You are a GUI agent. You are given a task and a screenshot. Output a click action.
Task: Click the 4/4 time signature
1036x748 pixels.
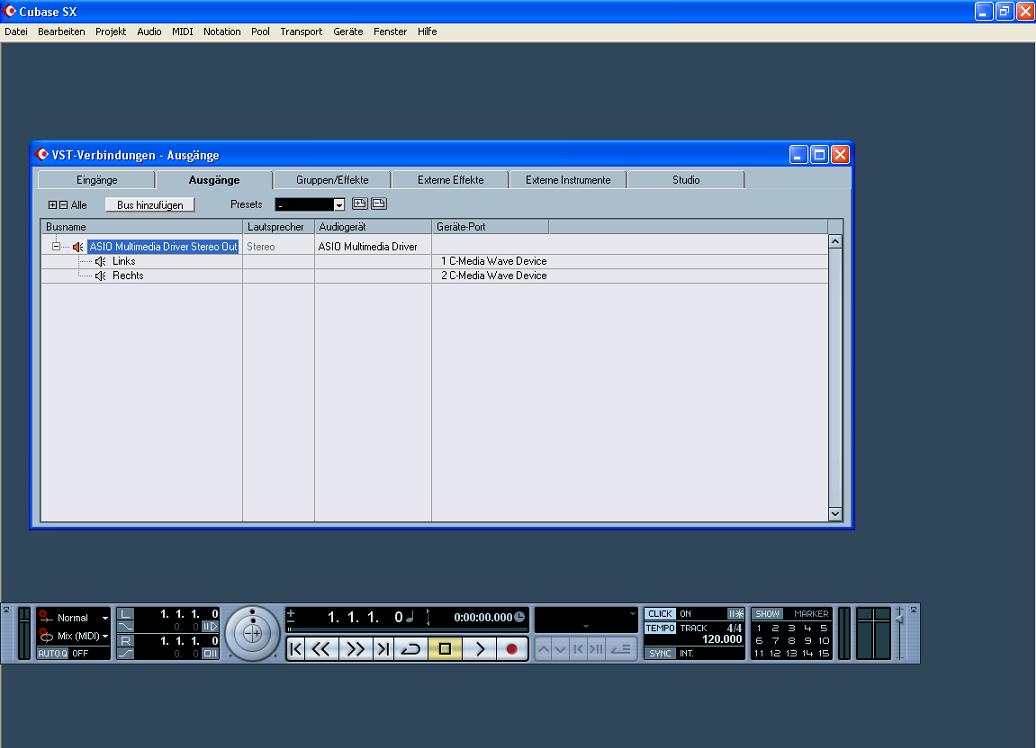tap(734, 628)
